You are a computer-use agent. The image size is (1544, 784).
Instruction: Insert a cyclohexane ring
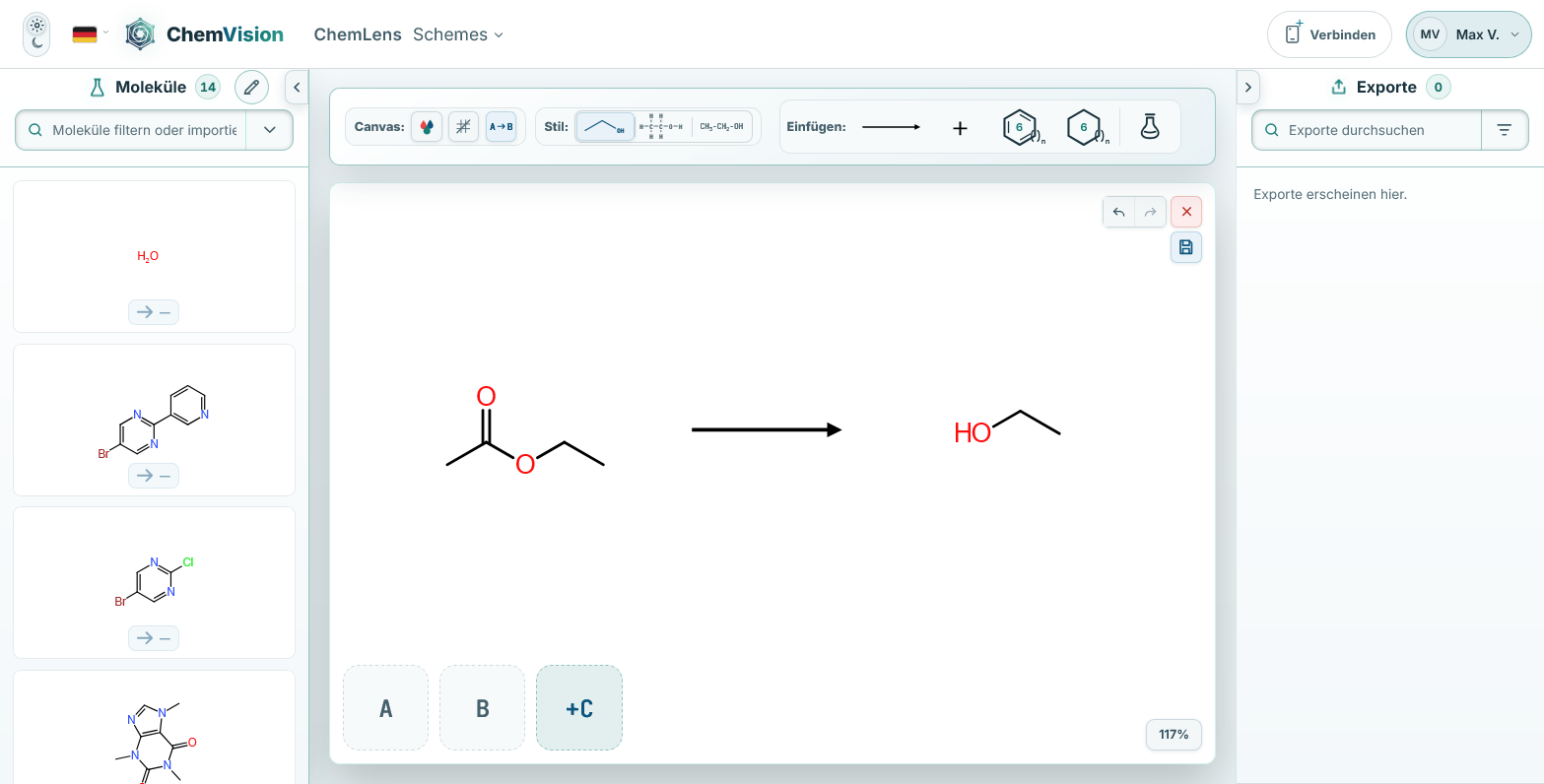pyautogui.click(x=1088, y=127)
